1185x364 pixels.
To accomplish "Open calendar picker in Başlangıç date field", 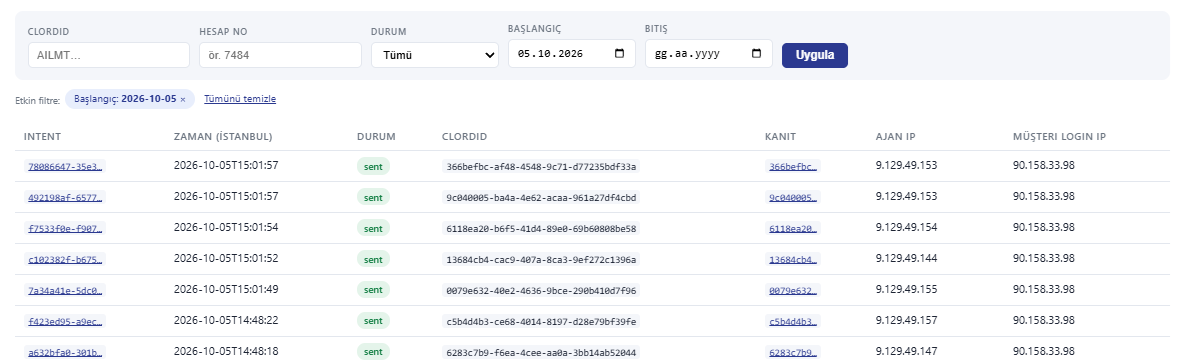I will pyautogui.click(x=620, y=54).
